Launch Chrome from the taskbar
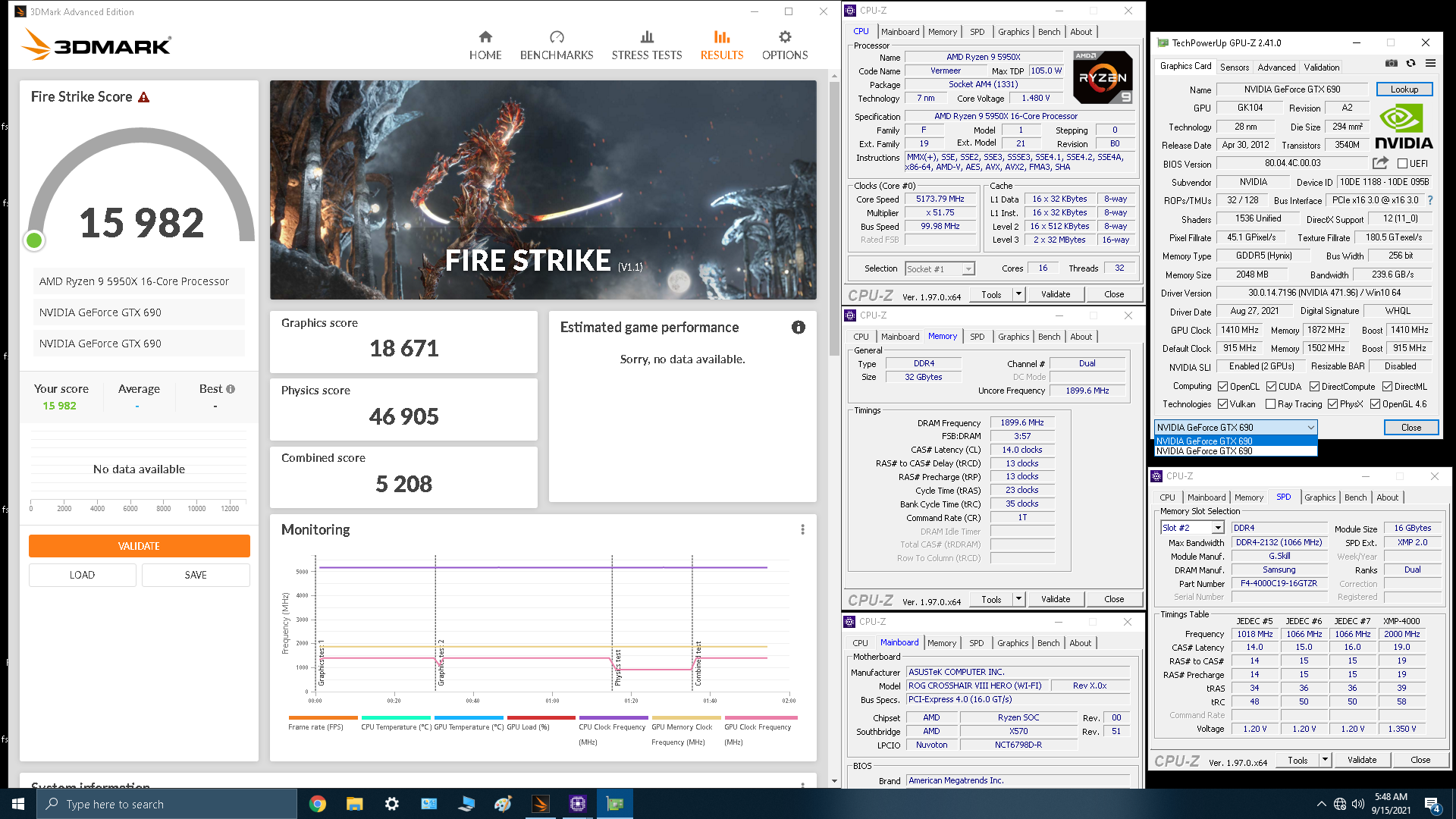1456x819 pixels. [x=318, y=804]
